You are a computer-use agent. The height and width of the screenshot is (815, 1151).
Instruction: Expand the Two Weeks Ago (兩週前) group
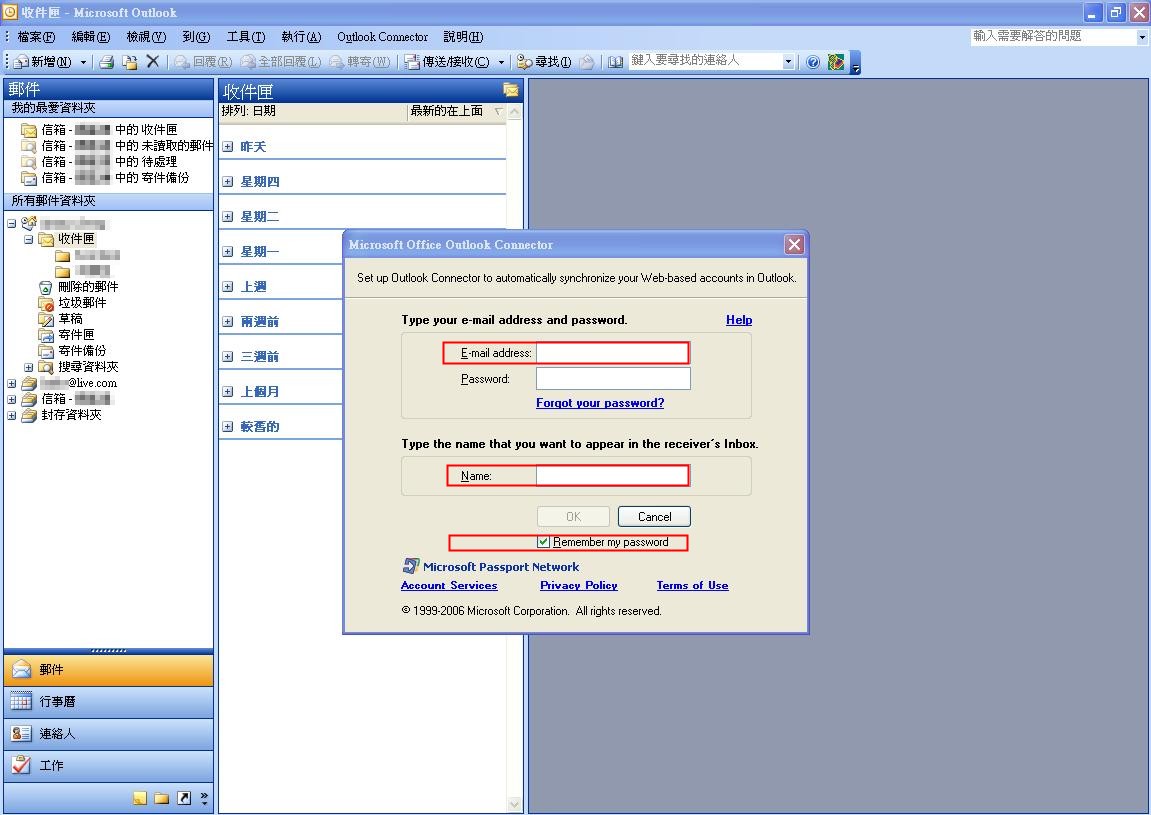[228, 322]
